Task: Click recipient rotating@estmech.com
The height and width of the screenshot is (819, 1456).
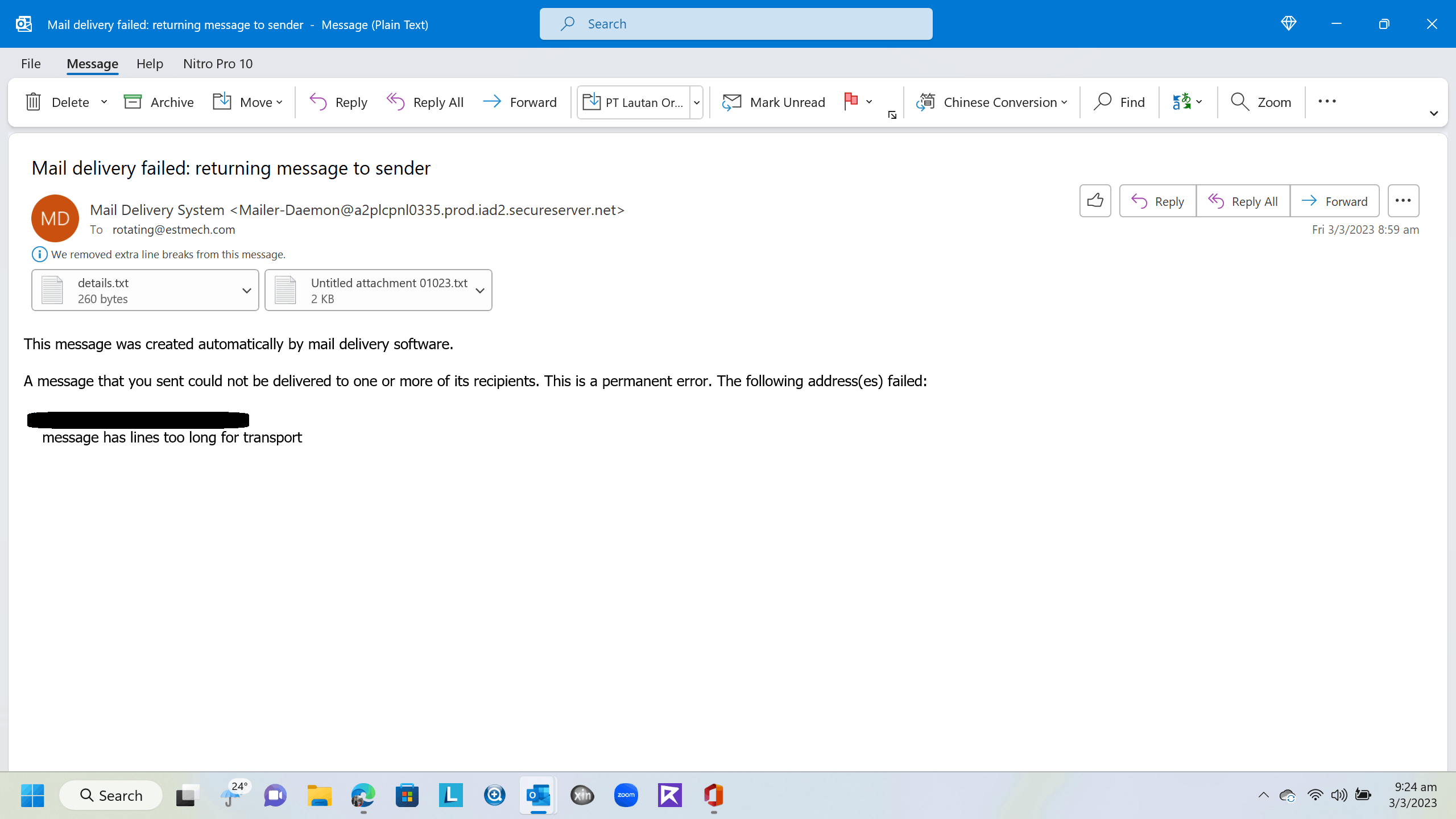Action: (x=173, y=229)
